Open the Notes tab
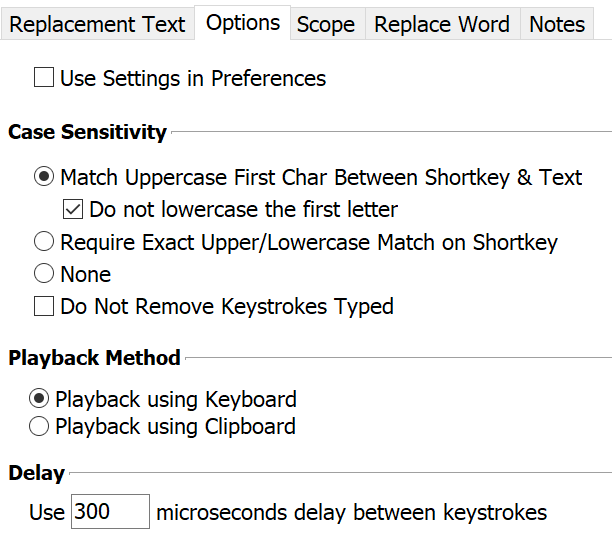This screenshot has width=612, height=552. pos(557,25)
